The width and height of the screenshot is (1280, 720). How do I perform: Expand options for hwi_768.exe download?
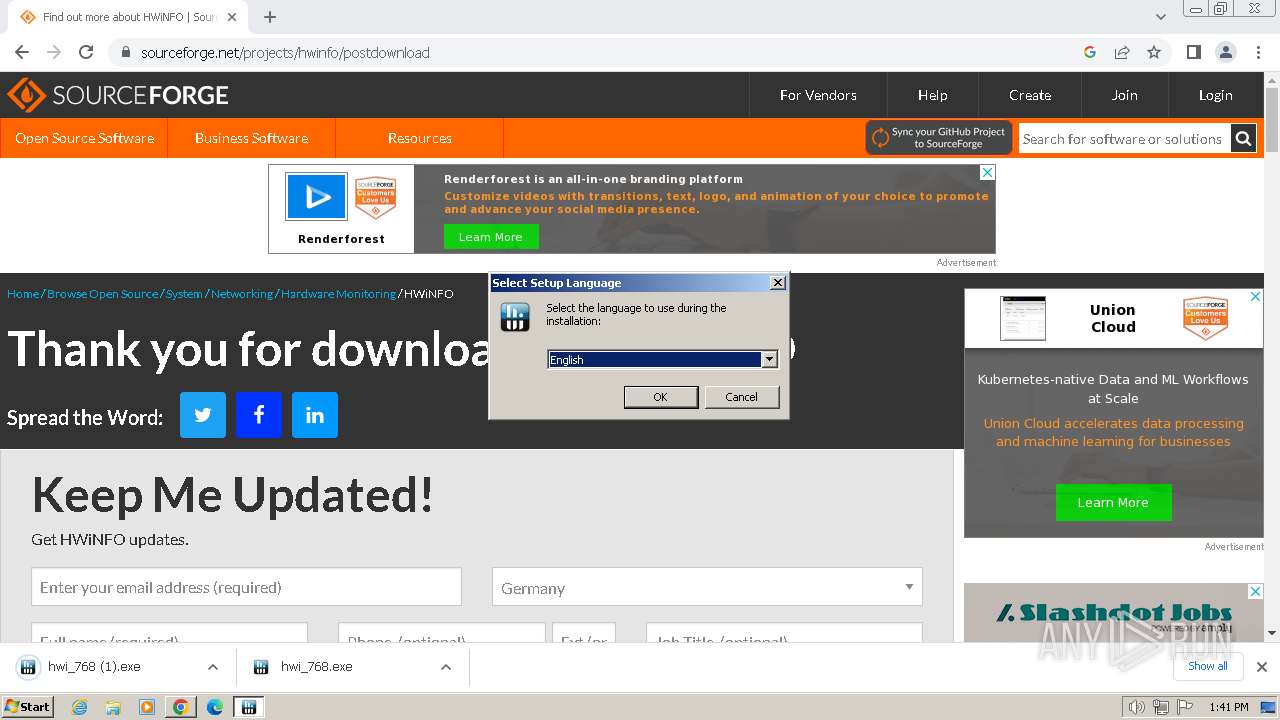[x=446, y=667]
